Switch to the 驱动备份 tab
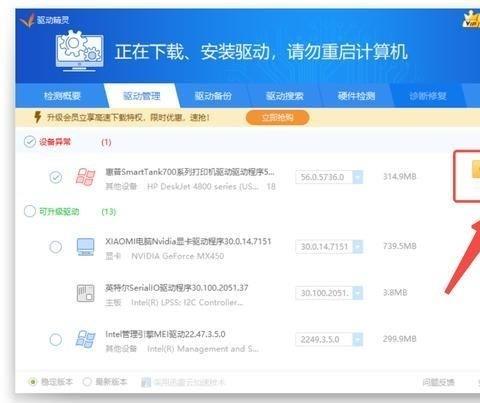 [x=213, y=96]
